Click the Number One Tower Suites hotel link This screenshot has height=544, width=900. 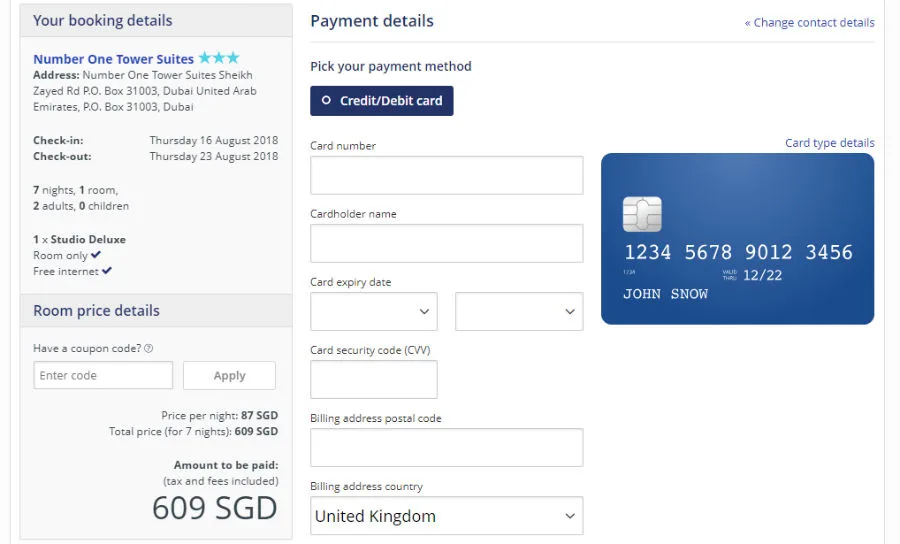click(x=113, y=59)
